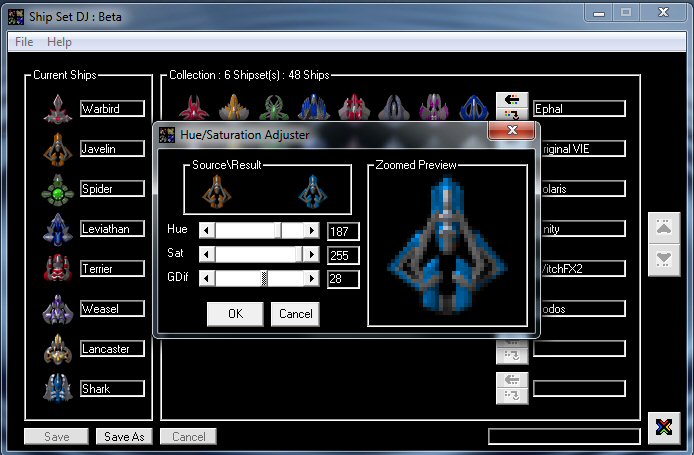
Task: Edit the Terrier name field
Action: (112, 269)
